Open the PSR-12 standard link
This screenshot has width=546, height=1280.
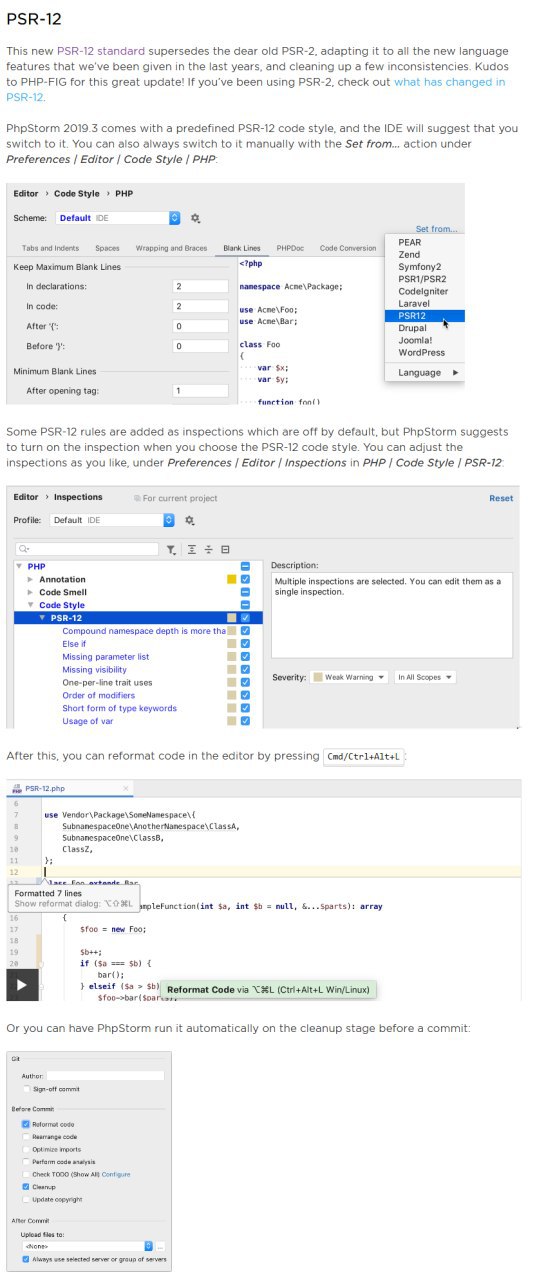101,50
